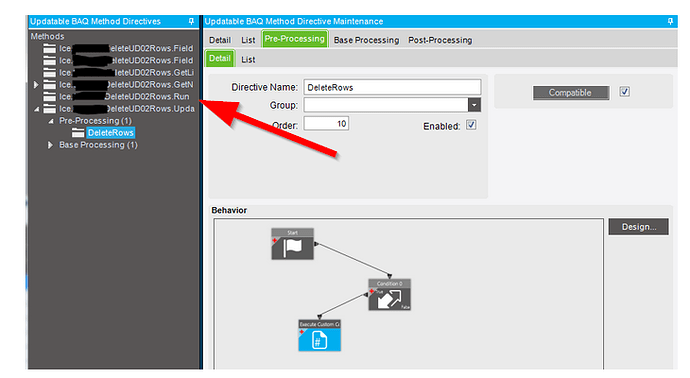
Task: Open the top-level List tab
Action: [248, 40]
